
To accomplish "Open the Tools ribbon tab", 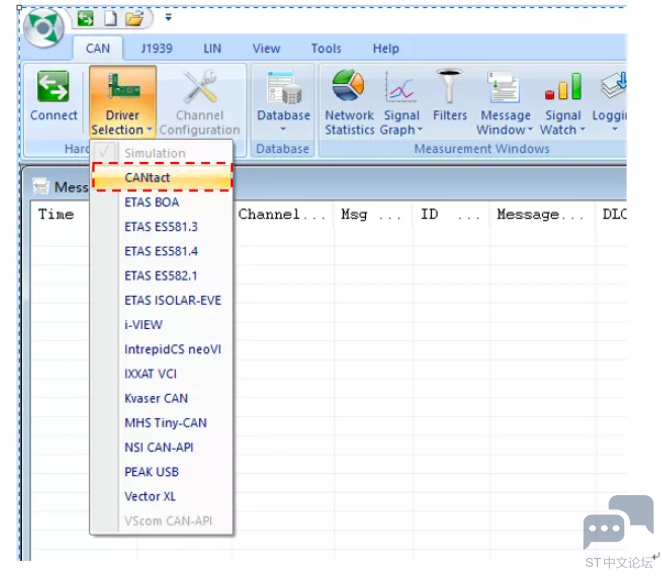I will (x=326, y=49).
